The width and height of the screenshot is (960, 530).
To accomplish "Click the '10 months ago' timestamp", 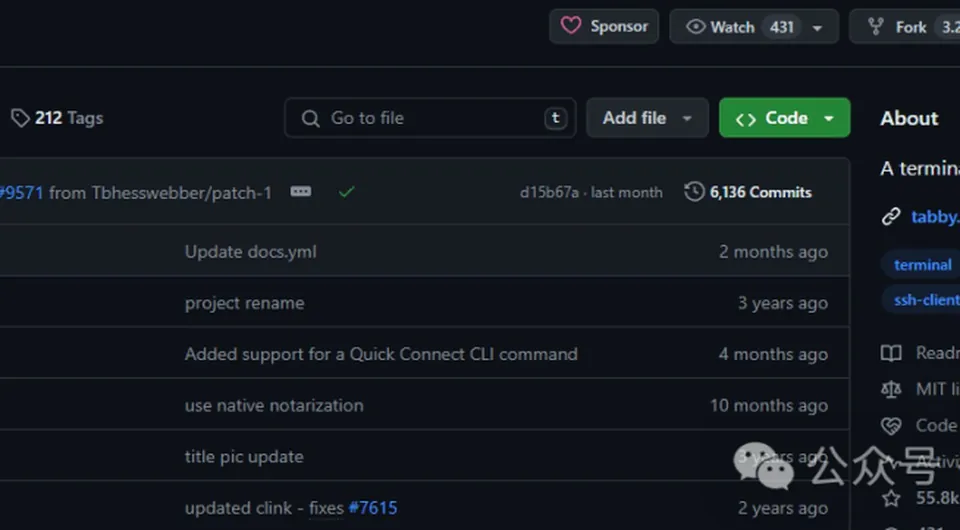I will pyautogui.click(x=769, y=405).
